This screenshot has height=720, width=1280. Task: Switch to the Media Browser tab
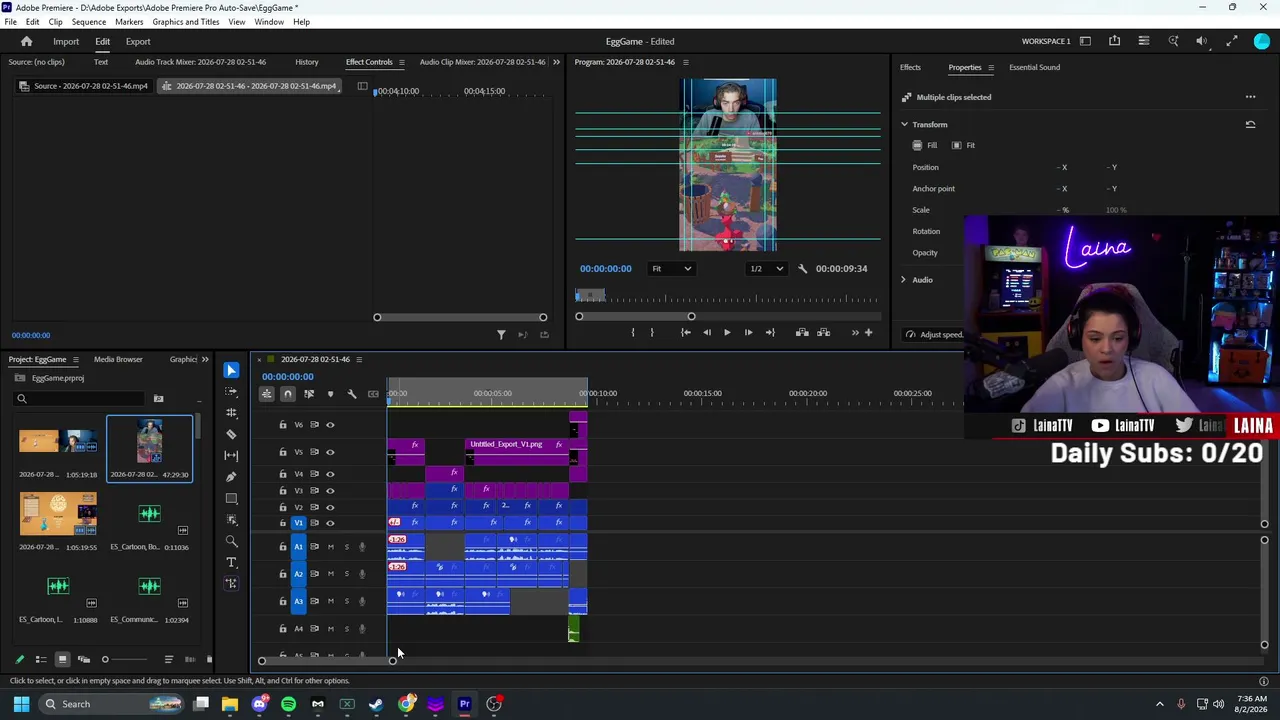coord(118,359)
